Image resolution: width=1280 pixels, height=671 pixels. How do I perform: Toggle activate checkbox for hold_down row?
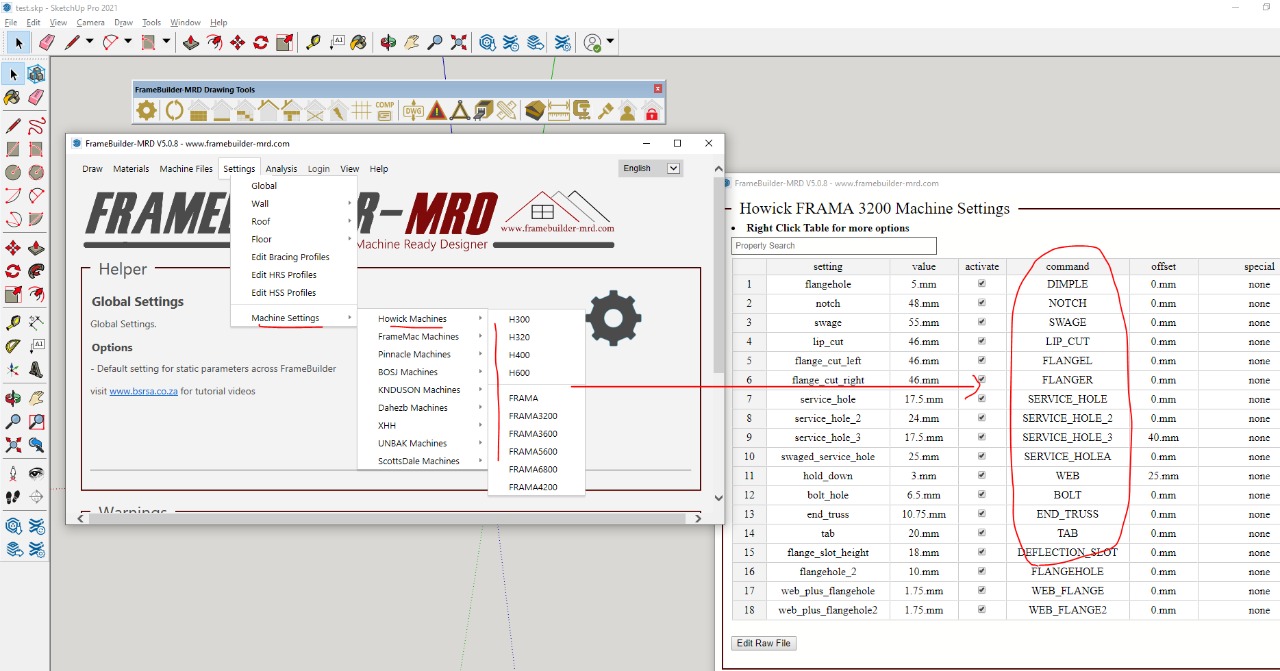[x=981, y=475]
